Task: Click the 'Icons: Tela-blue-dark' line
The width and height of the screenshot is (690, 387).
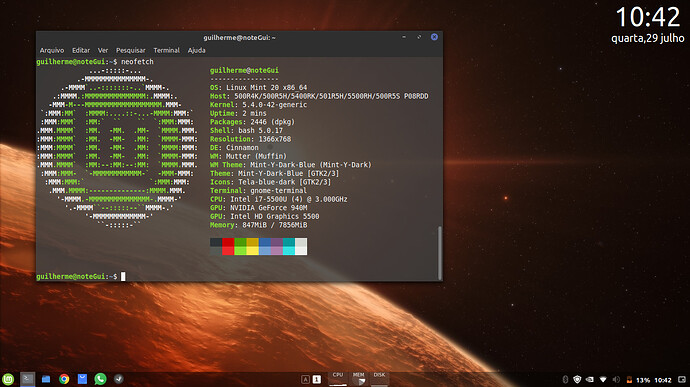Action: [x=270, y=182]
